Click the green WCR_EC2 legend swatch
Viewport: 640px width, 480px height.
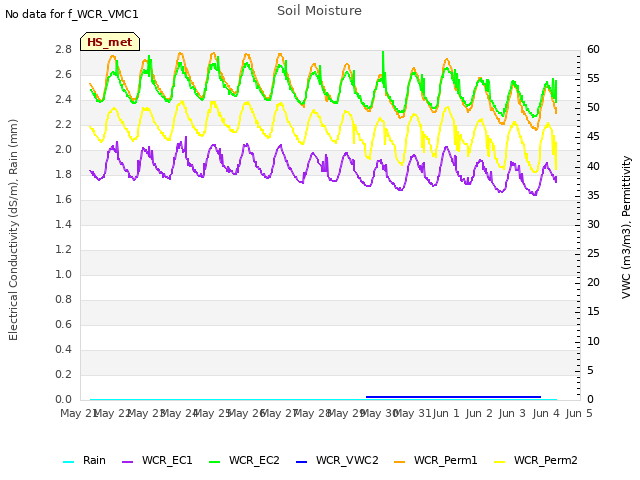(214, 462)
